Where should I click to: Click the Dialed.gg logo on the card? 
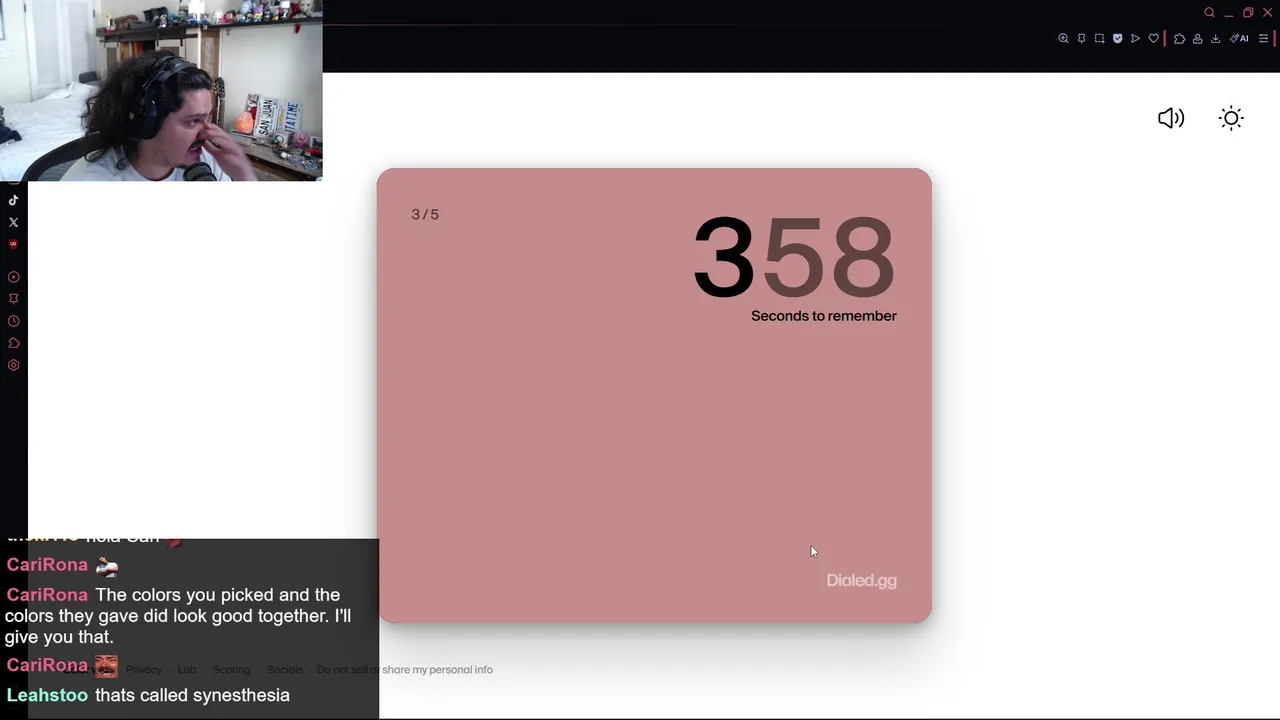pos(861,580)
